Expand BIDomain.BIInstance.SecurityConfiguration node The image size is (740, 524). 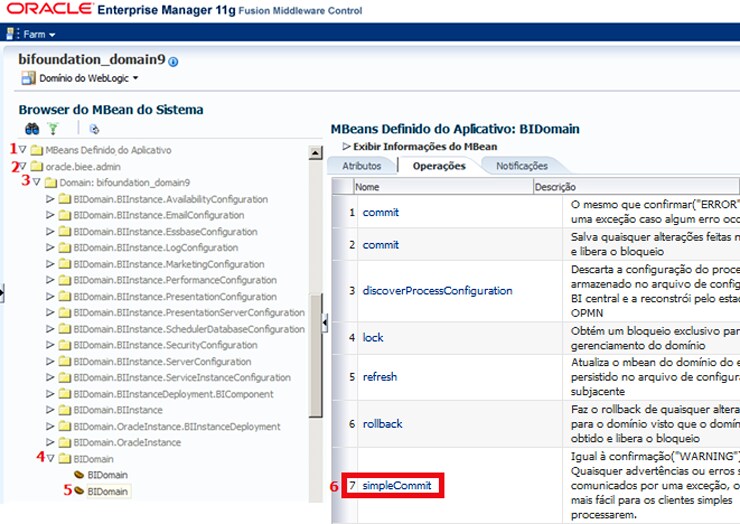[x=50, y=345]
